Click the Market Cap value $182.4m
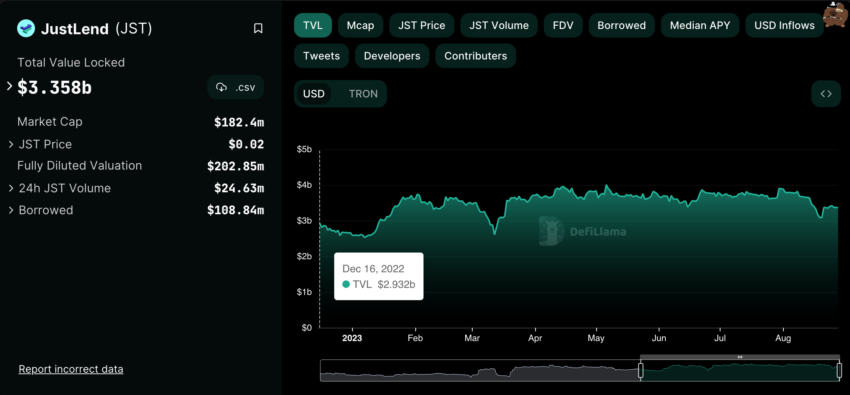 (x=239, y=122)
